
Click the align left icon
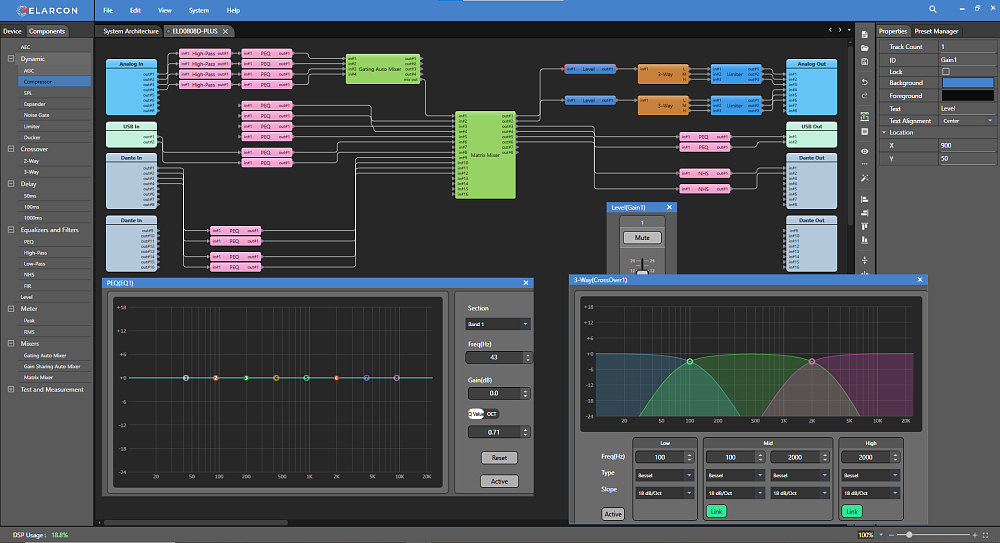(x=865, y=200)
